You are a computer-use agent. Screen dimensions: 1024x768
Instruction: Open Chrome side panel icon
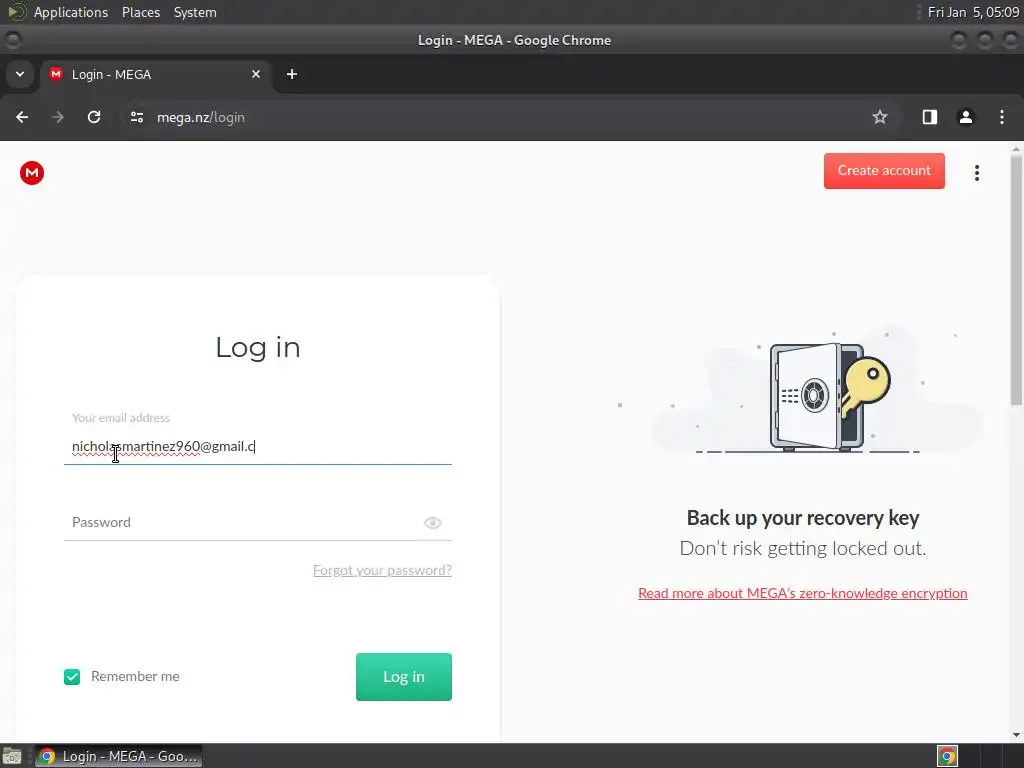pos(929,118)
